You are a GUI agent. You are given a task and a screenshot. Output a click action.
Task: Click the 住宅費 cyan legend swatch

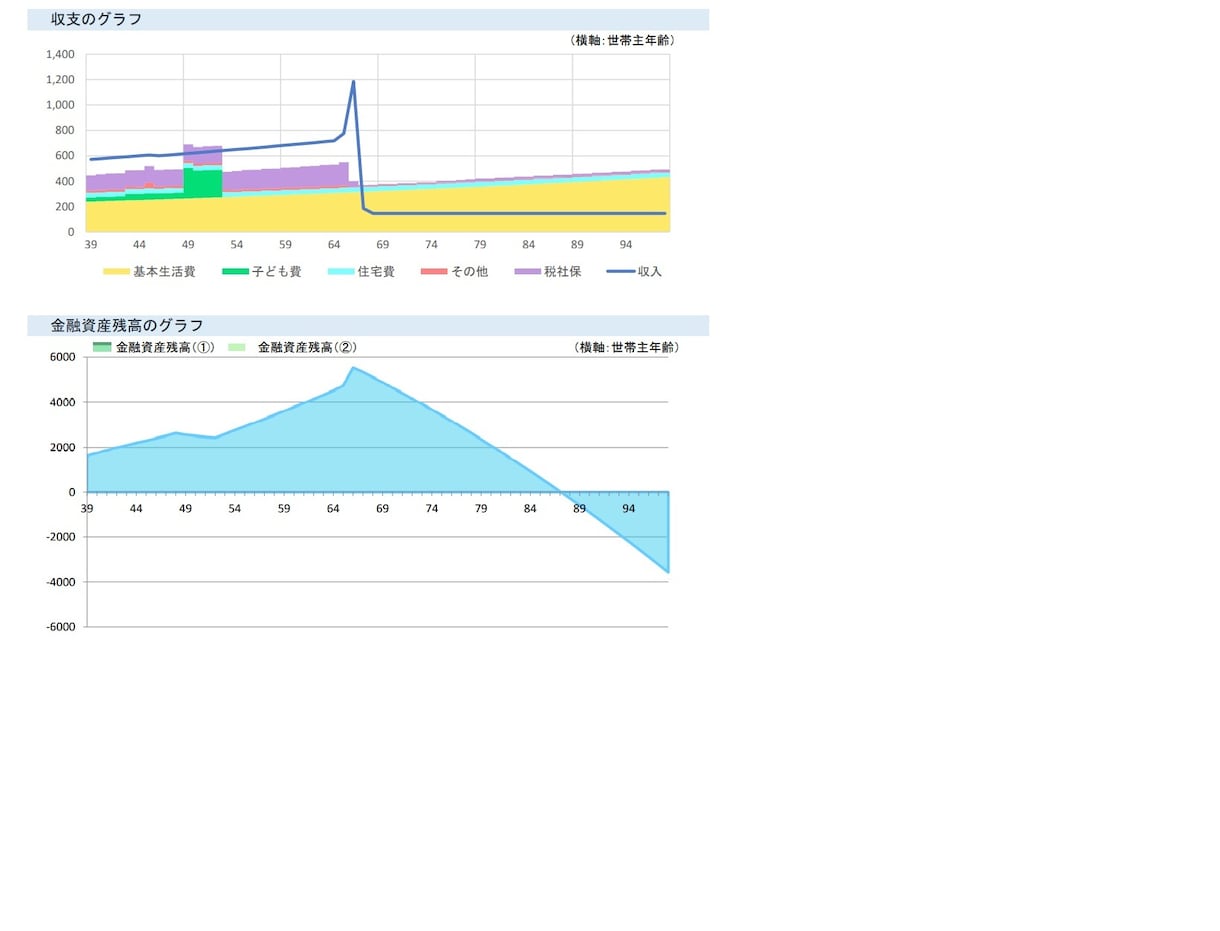coord(341,272)
